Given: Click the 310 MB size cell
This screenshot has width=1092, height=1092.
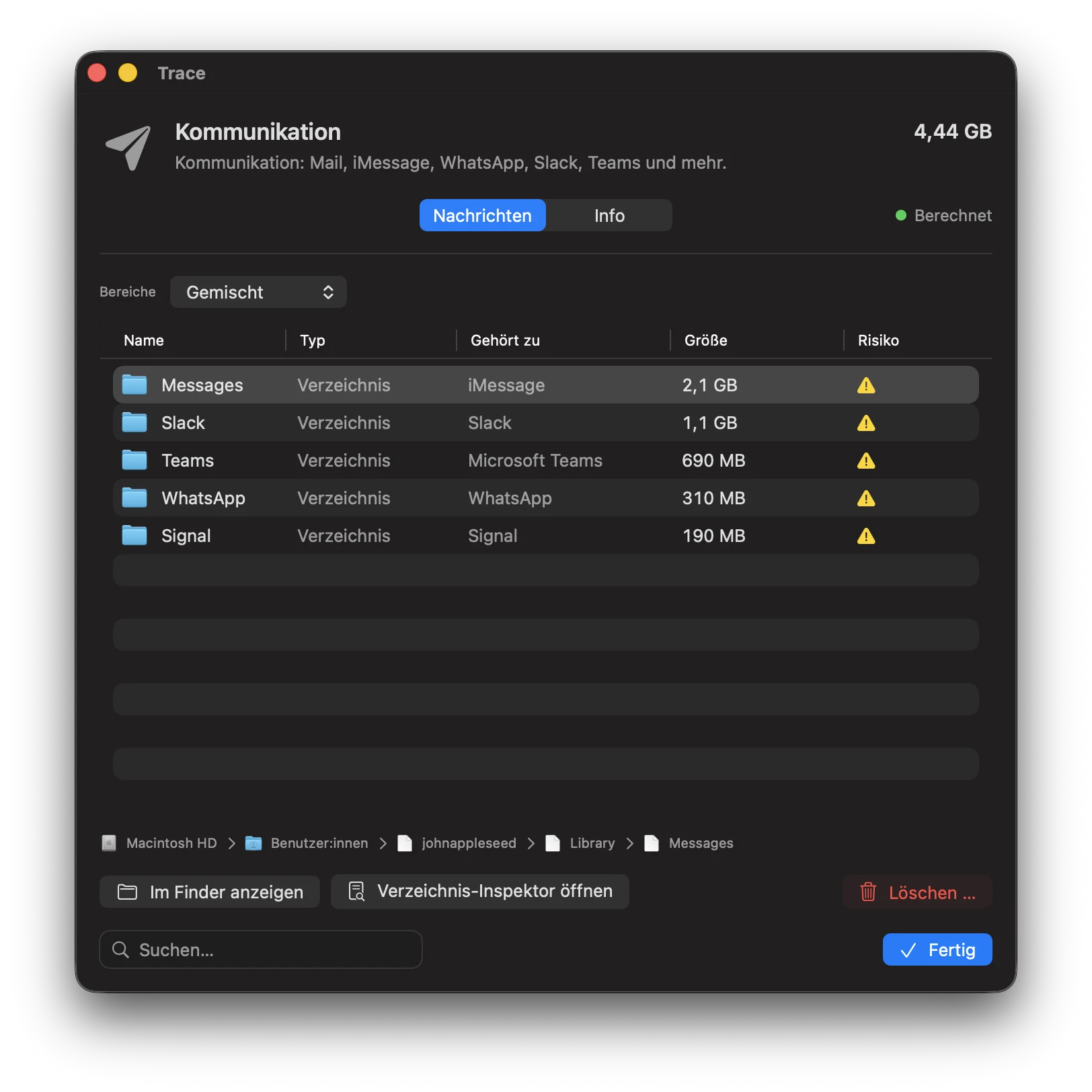Looking at the screenshot, I should [x=713, y=498].
